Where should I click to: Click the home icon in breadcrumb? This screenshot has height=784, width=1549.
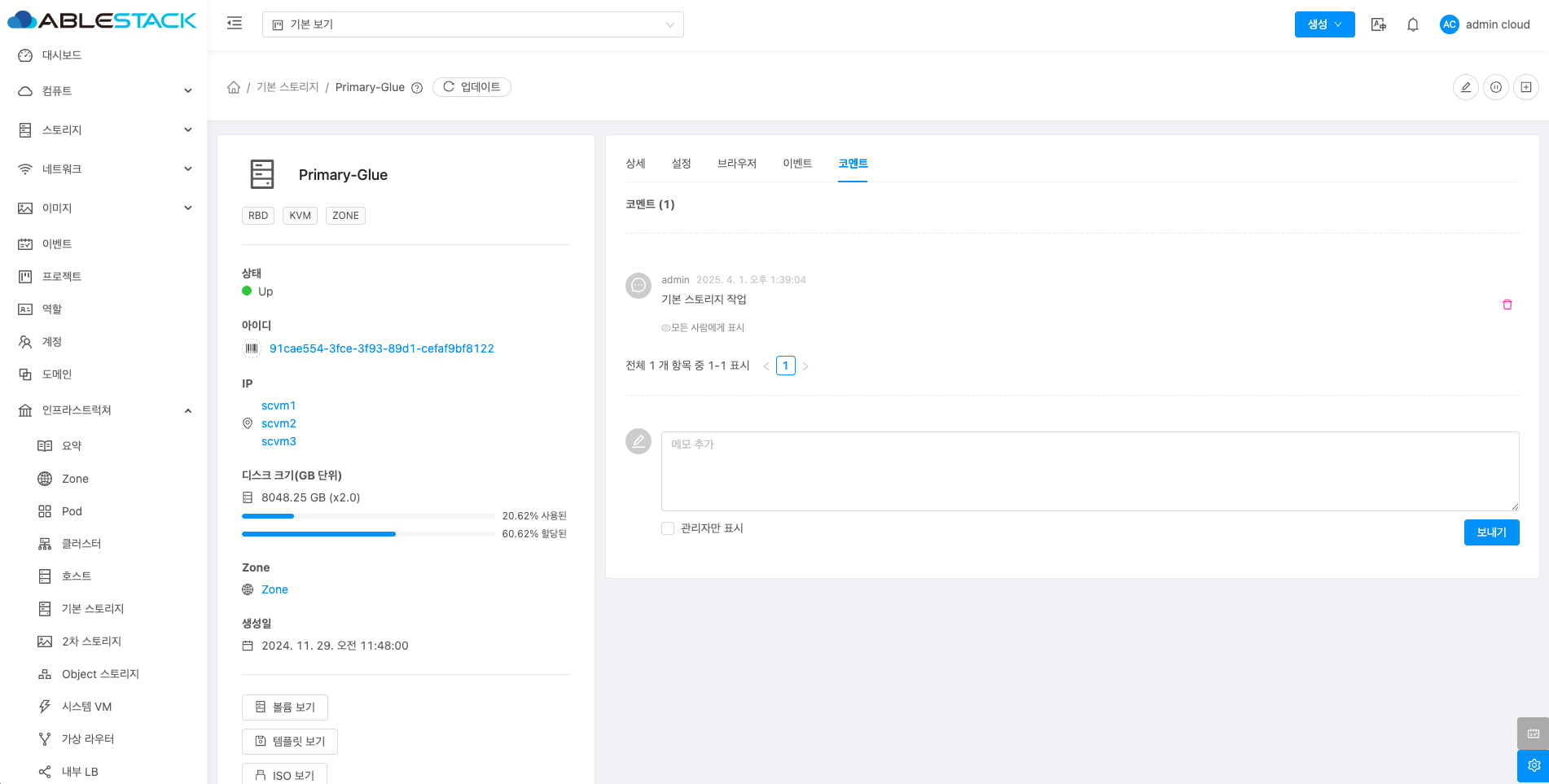pos(234,87)
